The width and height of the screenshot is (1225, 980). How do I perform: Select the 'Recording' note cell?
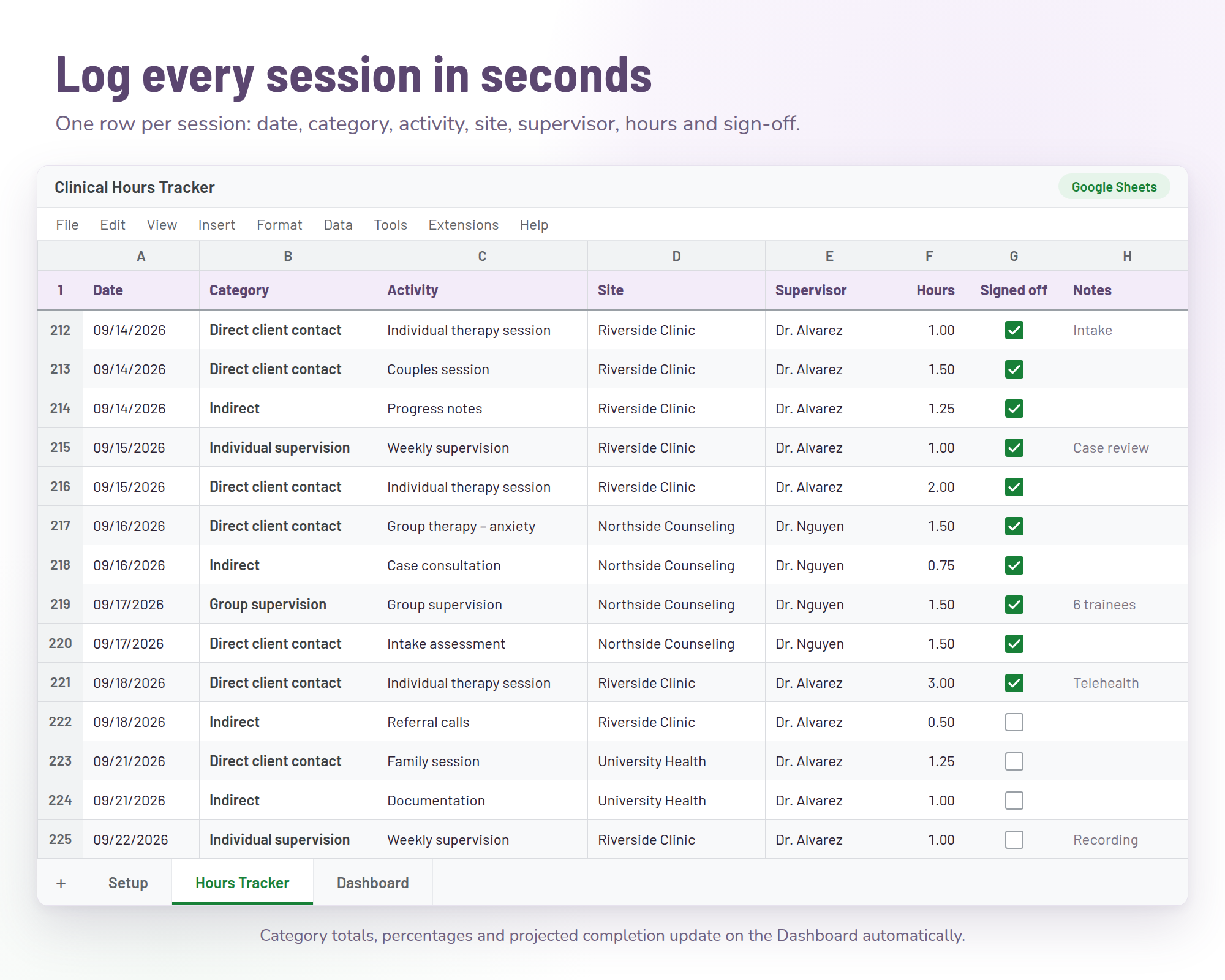point(1125,840)
